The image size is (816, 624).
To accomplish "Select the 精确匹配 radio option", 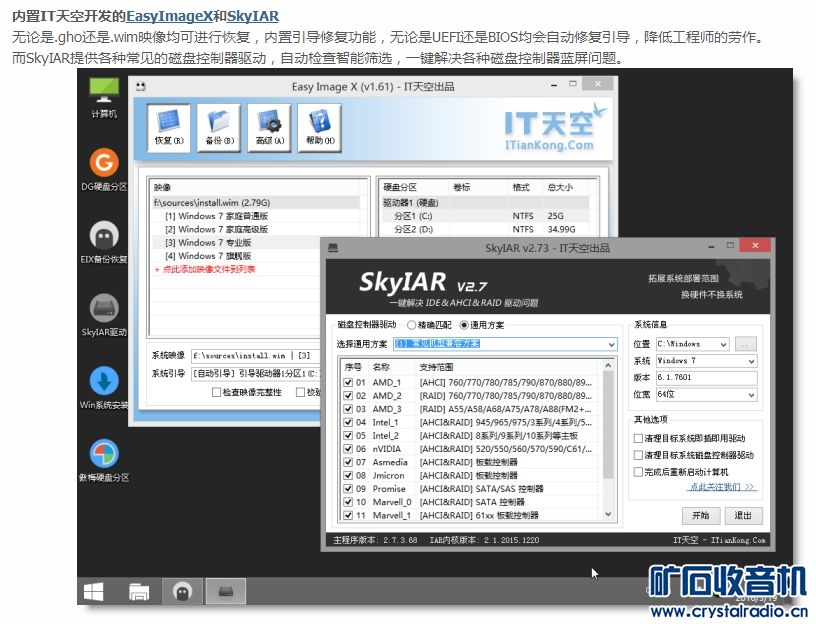I will tap(429, 325).
